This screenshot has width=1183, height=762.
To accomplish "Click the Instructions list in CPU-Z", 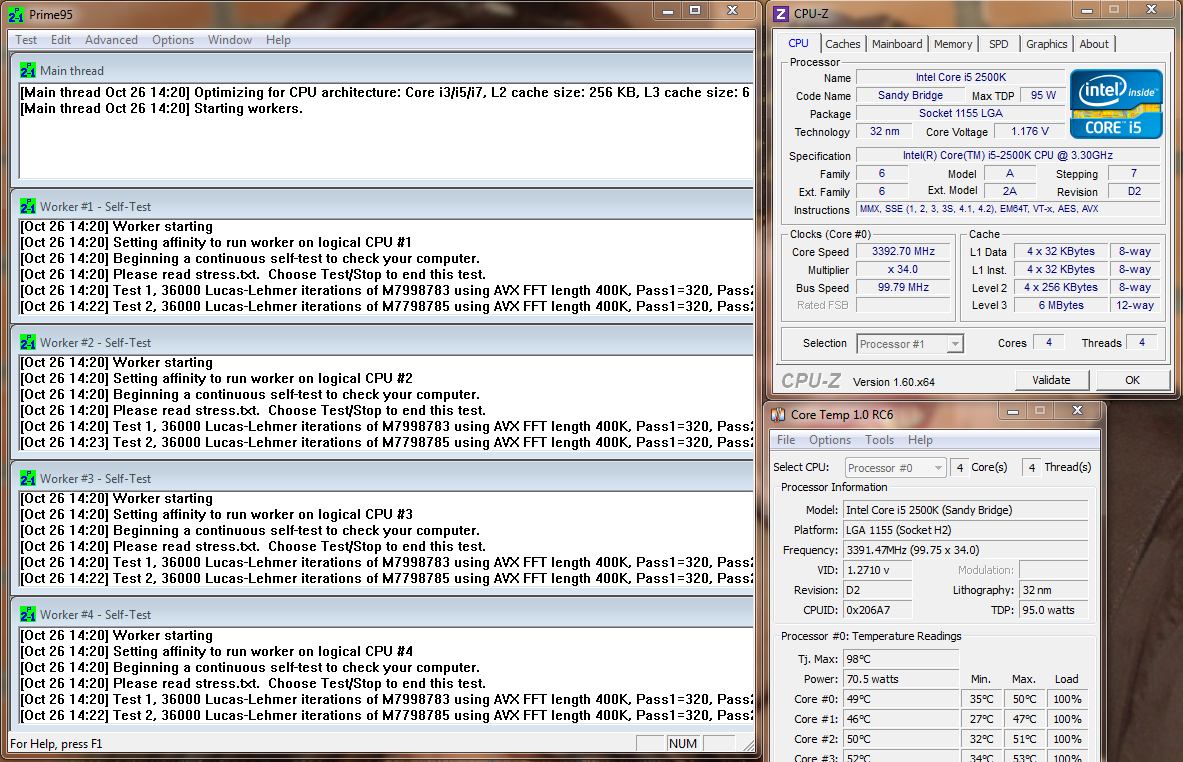I will pos(1008,209).
